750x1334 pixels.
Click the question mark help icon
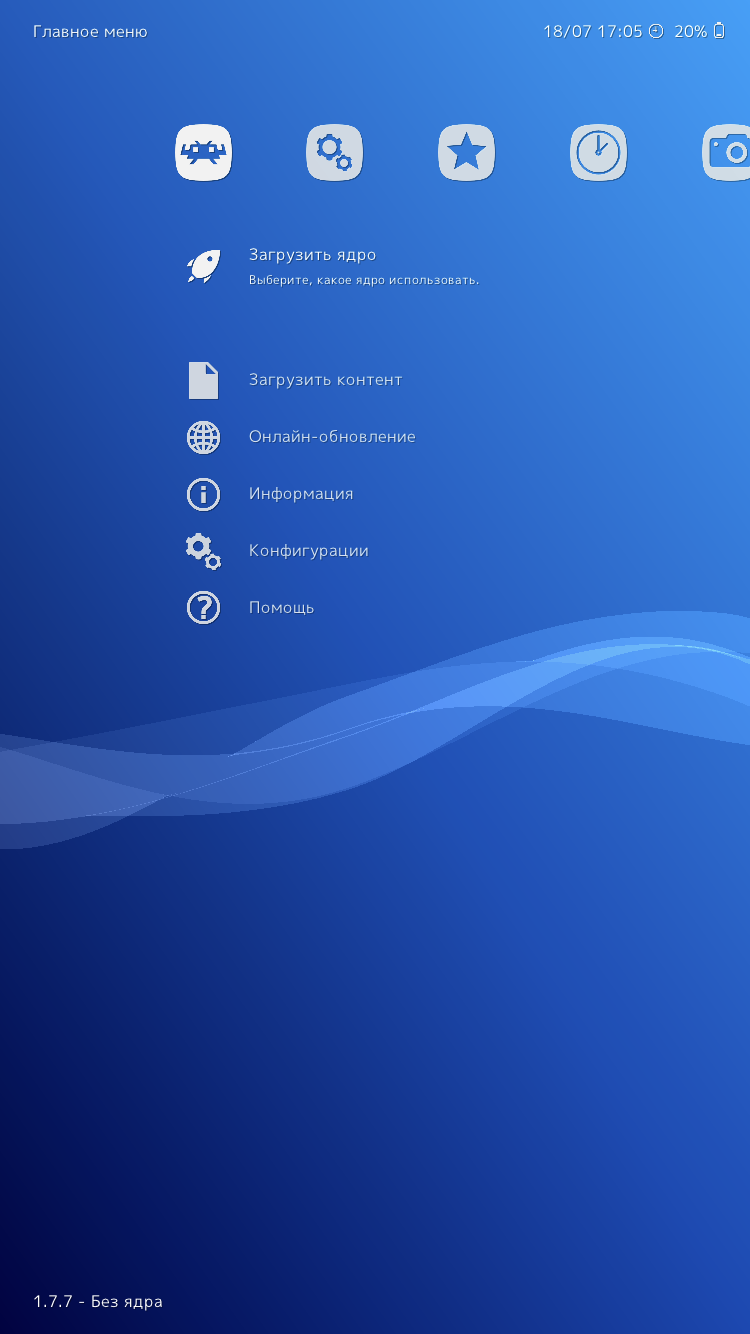(x=203, y=608)
